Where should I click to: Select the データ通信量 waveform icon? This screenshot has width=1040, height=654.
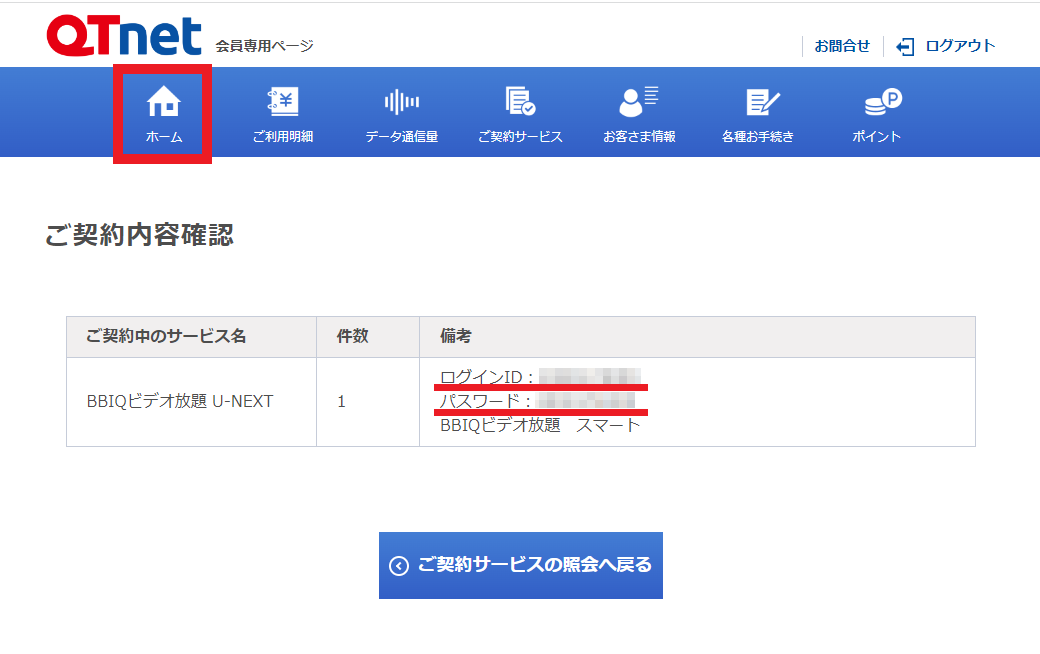(x=401, y=101)
